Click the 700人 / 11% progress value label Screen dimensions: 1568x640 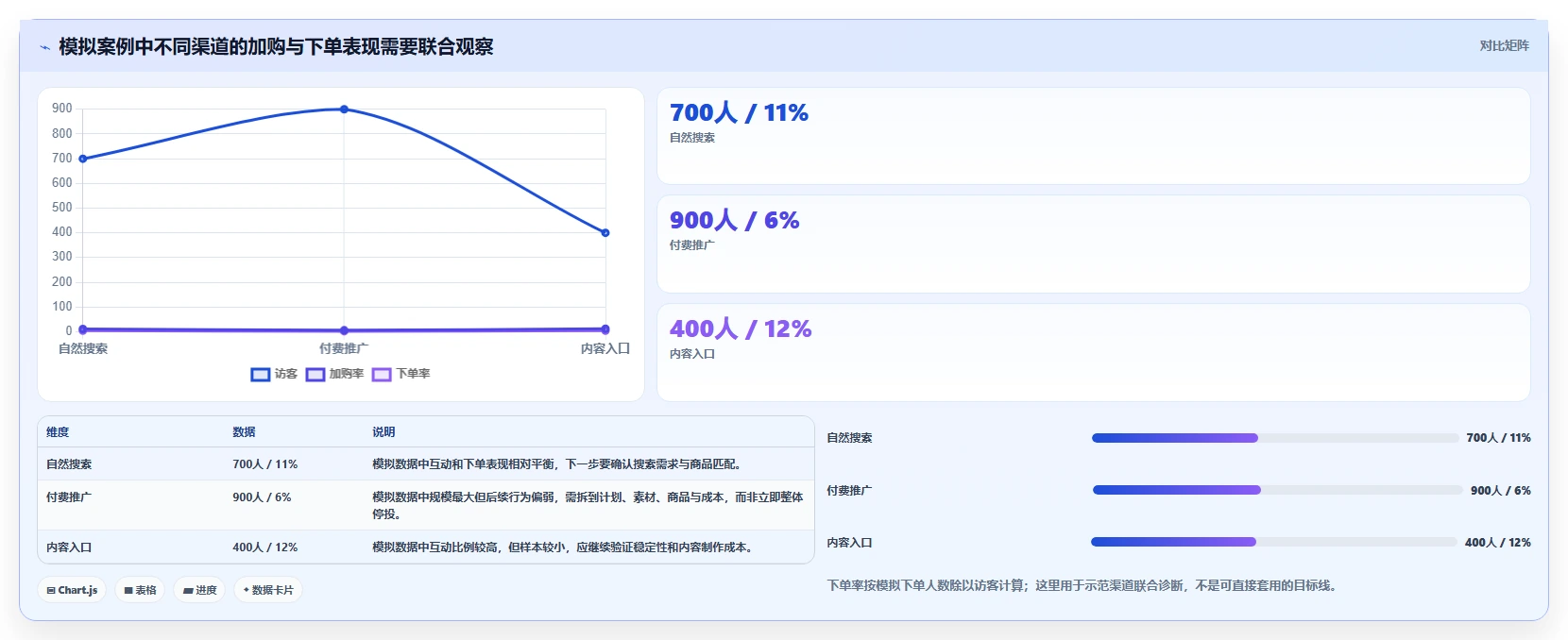[1498, 438]
